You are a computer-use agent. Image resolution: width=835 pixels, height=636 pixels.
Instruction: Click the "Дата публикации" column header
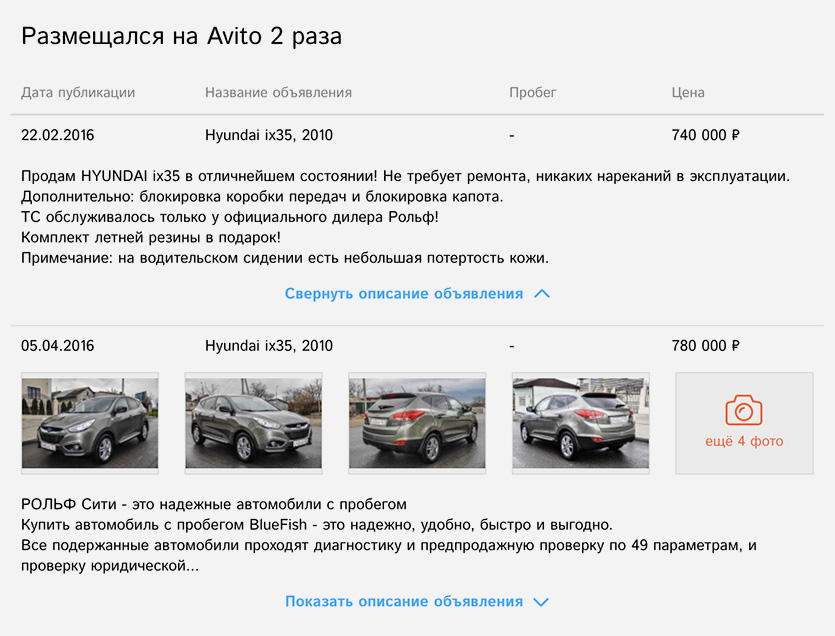[x=78, y=93]
